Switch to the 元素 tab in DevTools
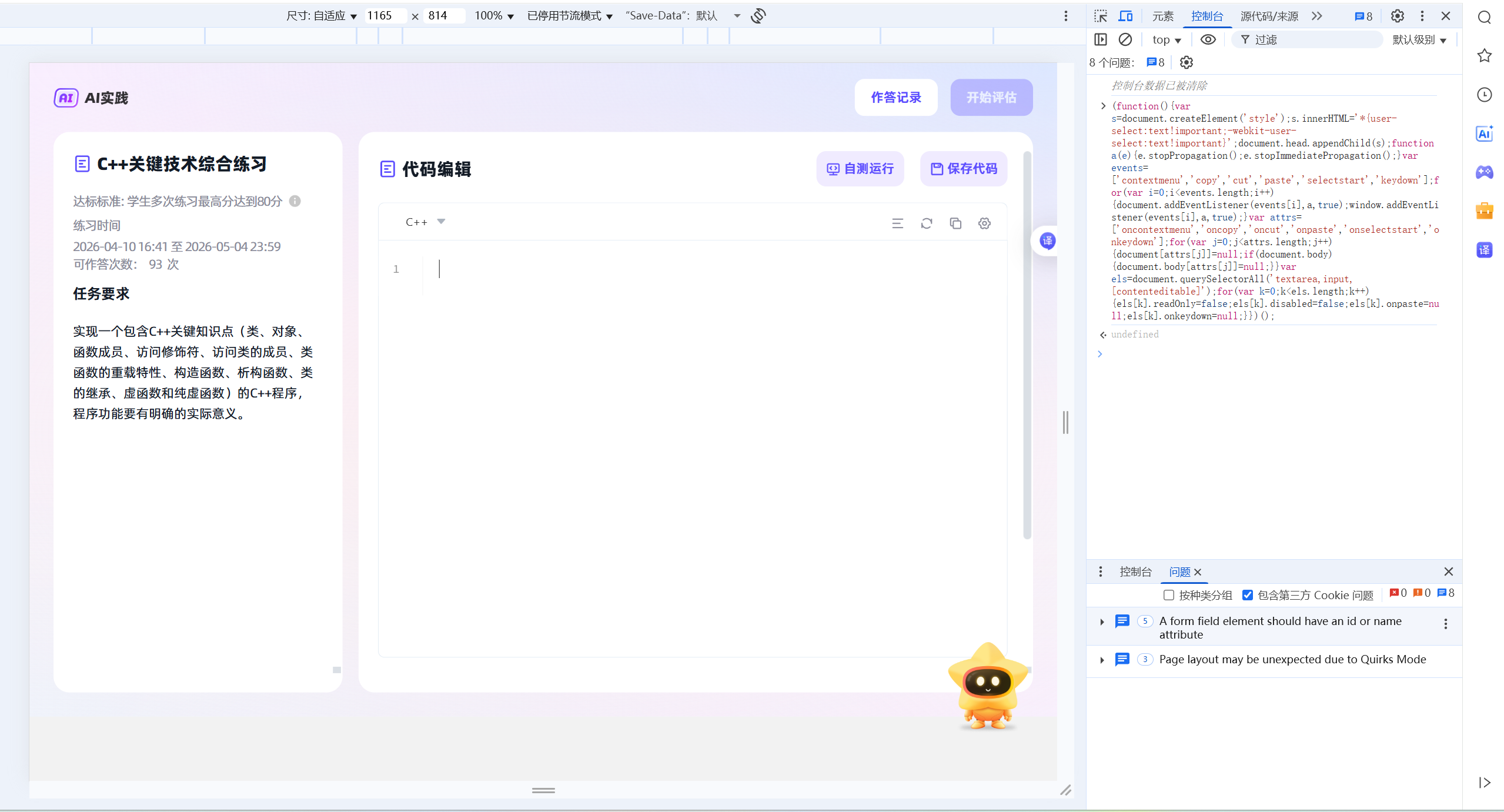This screenshot has width=1504, height=812. pyautogui.click(x=1162, y=16)
